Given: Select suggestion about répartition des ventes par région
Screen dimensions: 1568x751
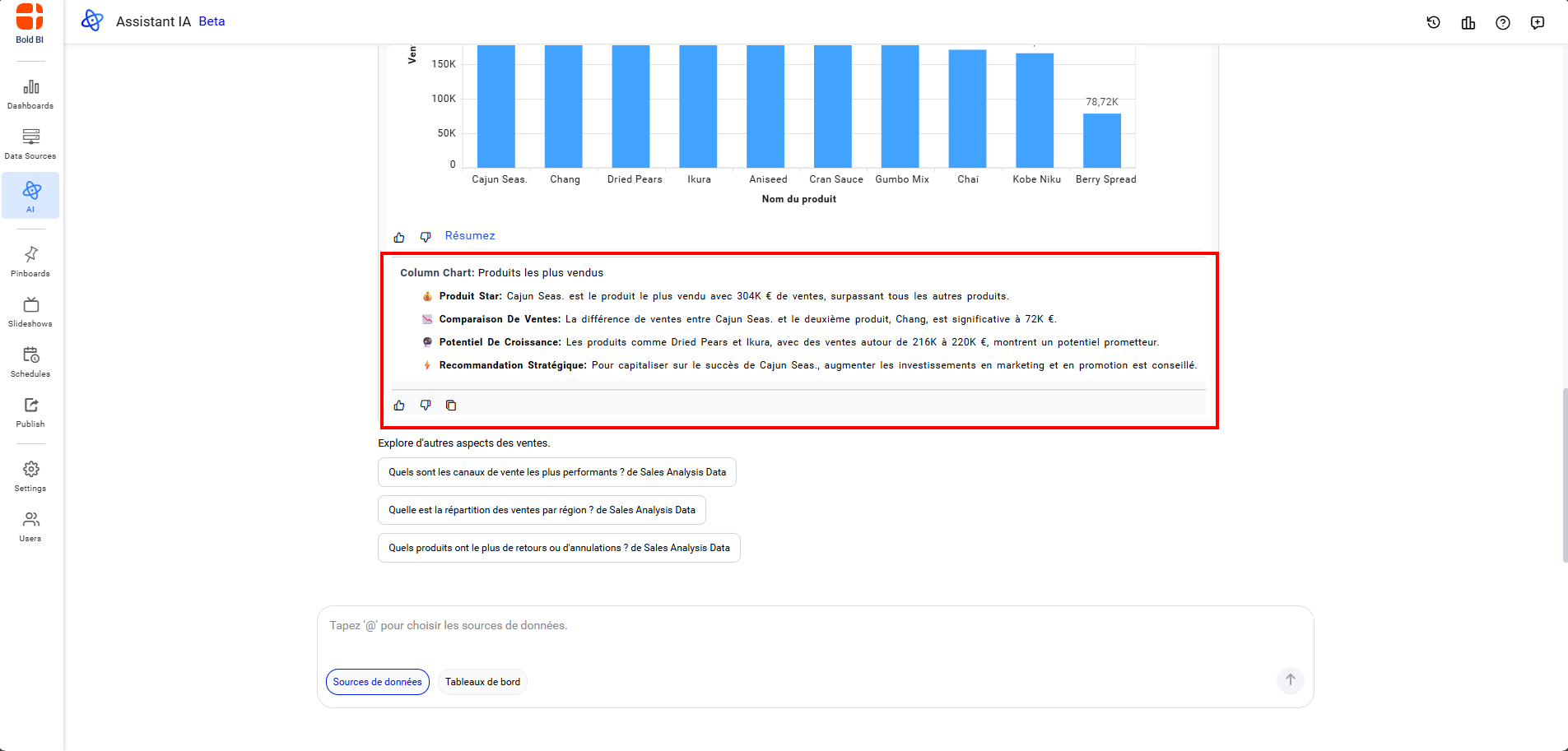Looking at the screenshot, I should 542,510.
